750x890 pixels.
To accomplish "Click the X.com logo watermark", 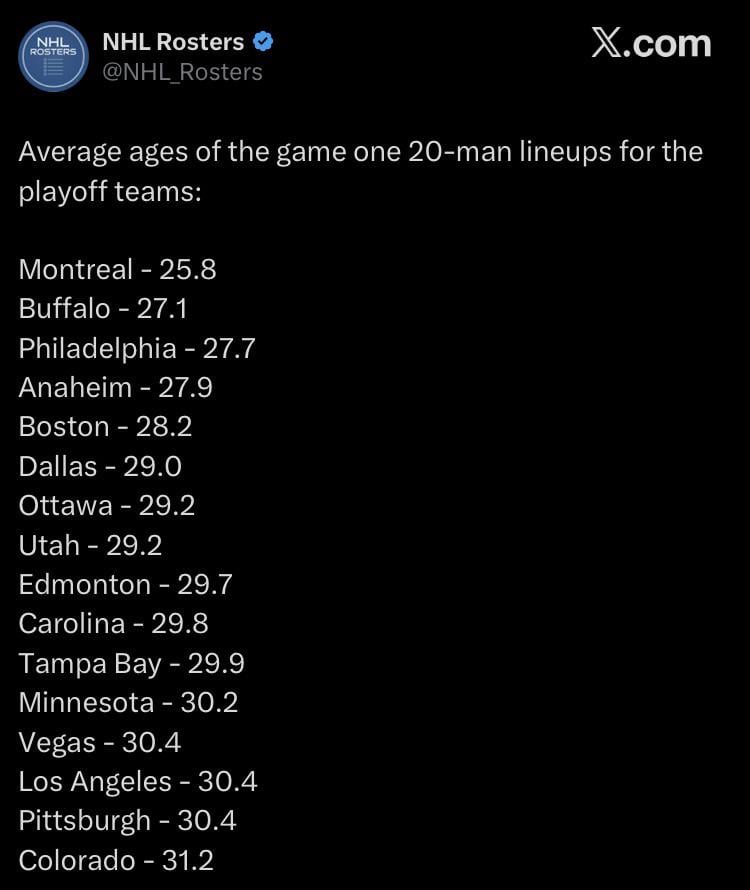I will [x=651, y=43].
